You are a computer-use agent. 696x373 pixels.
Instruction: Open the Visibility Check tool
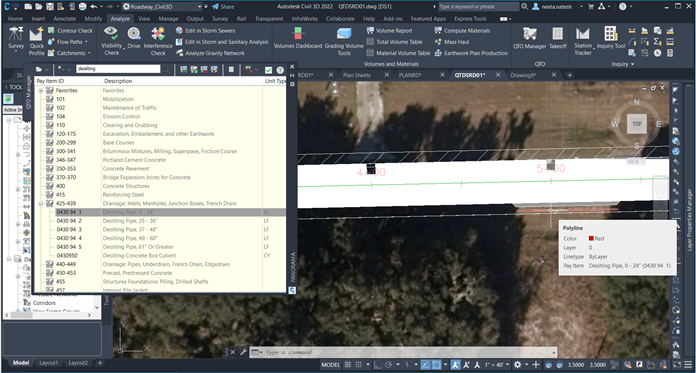coord(111,41)
